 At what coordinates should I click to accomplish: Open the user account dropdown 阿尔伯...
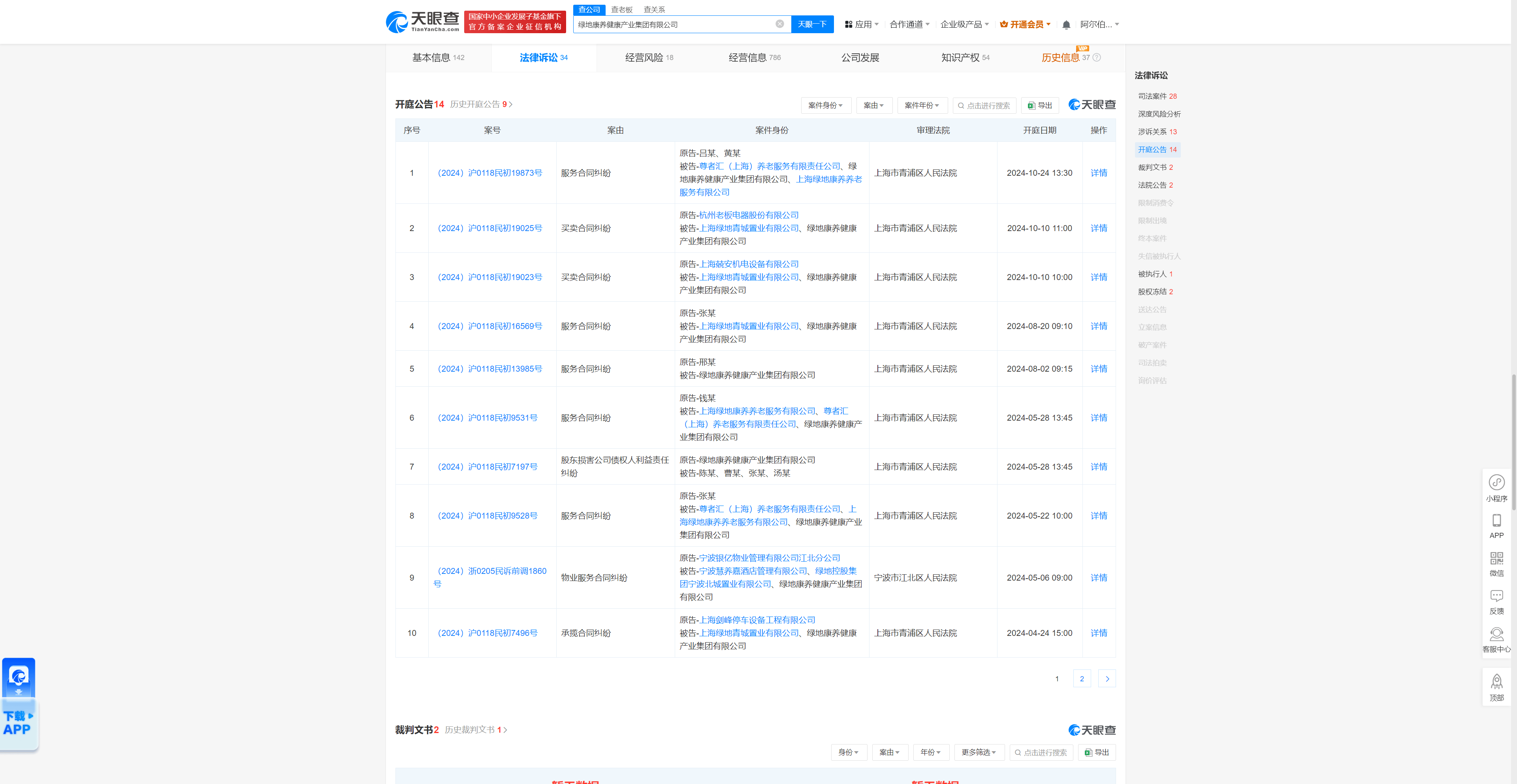1099,24
